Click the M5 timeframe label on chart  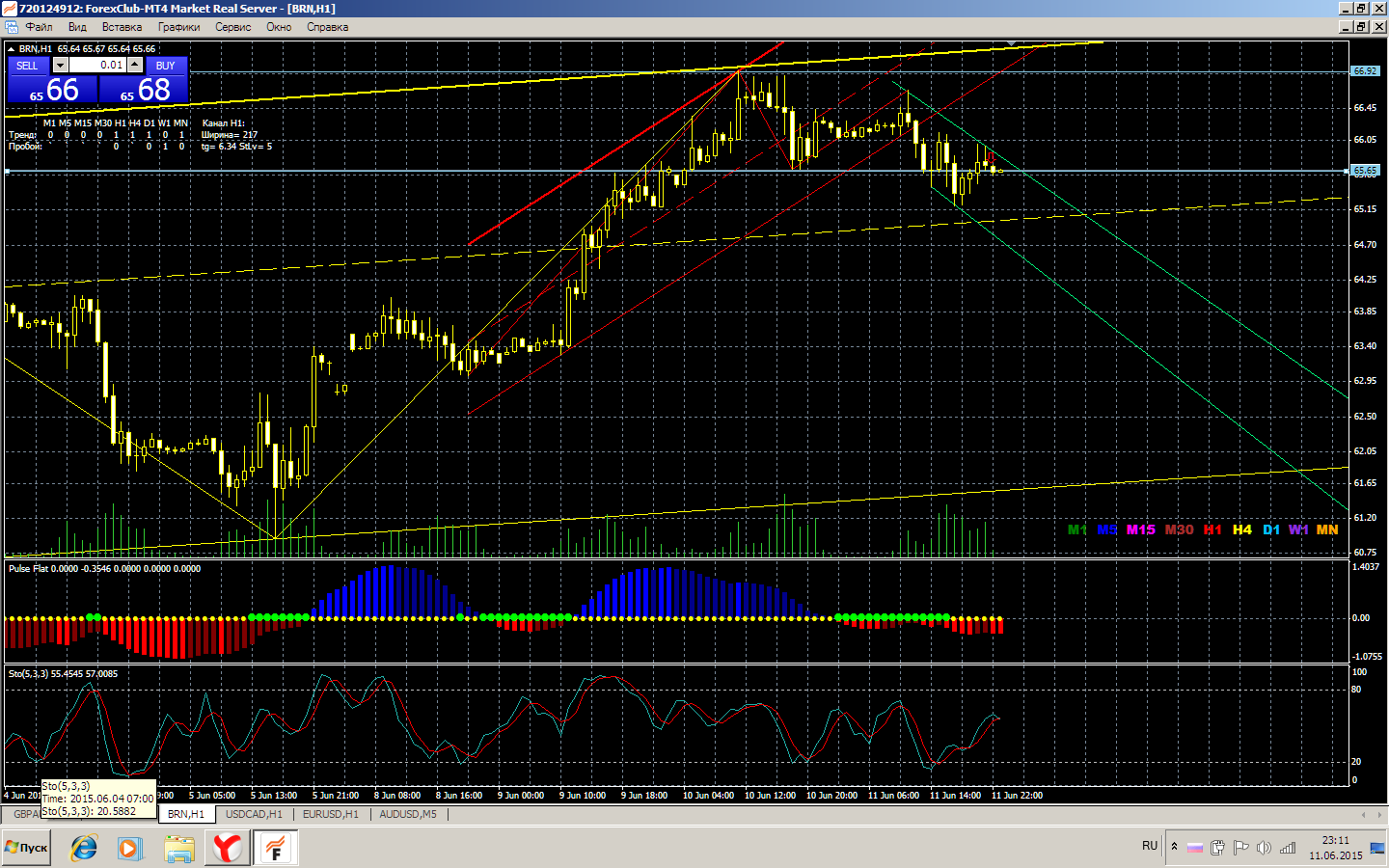[x=1107, y=529]
